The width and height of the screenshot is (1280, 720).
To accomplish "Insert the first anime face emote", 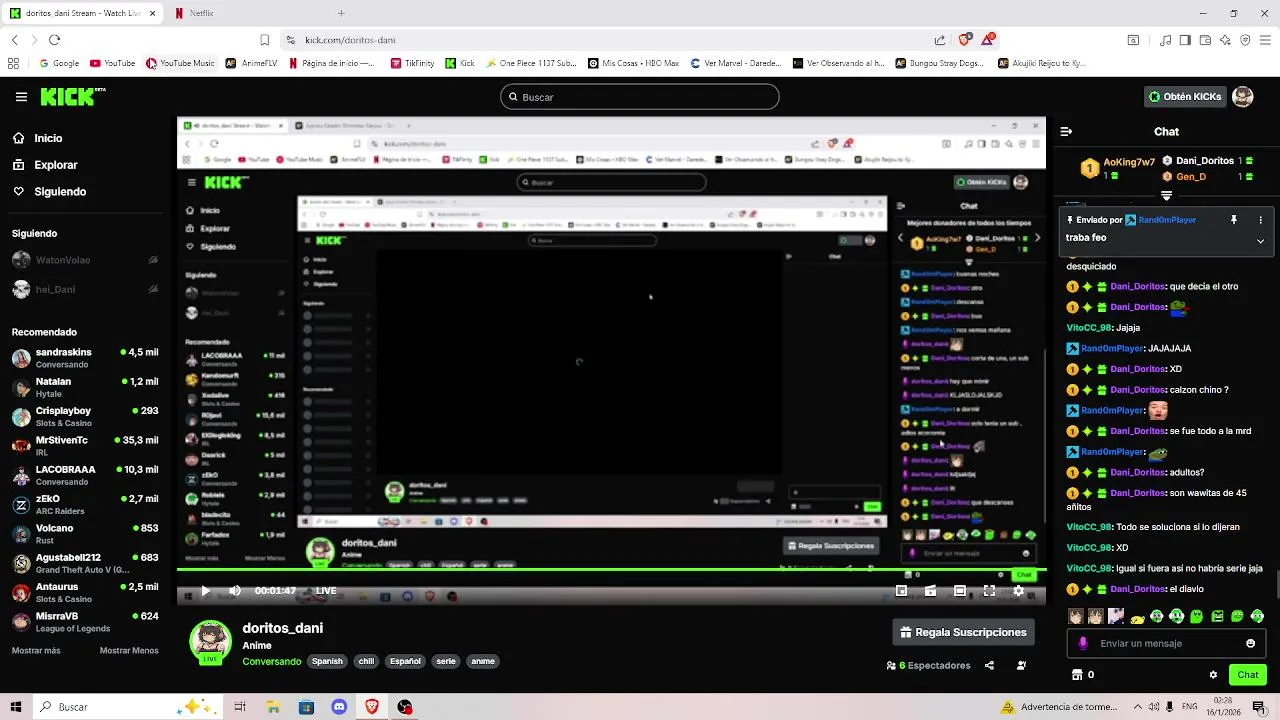I will pos(1075,617).
